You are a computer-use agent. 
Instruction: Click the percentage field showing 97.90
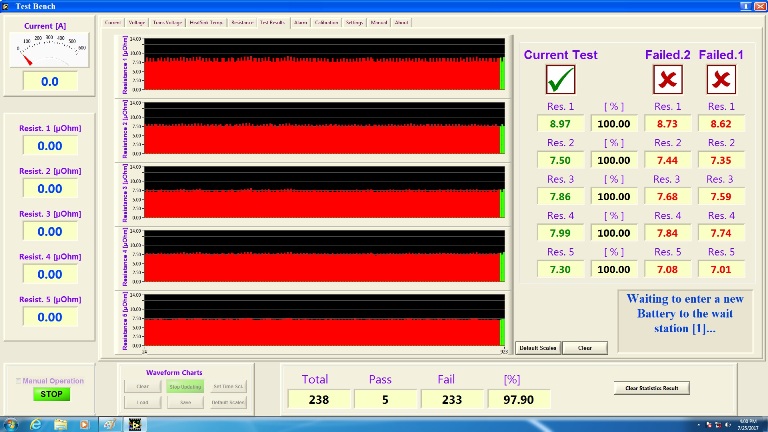pos(519,399)
